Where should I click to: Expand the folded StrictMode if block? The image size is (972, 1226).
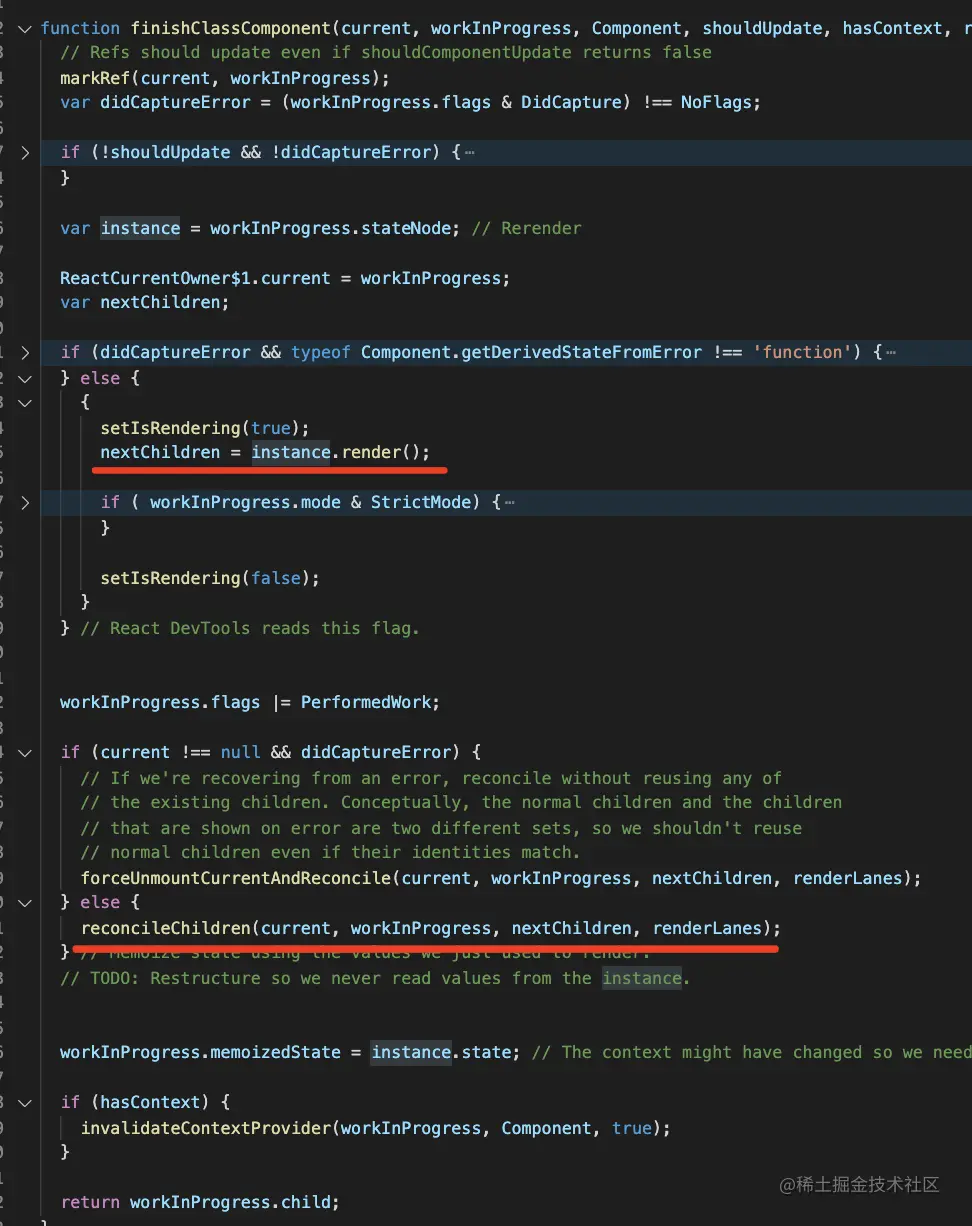coord(25,502)
